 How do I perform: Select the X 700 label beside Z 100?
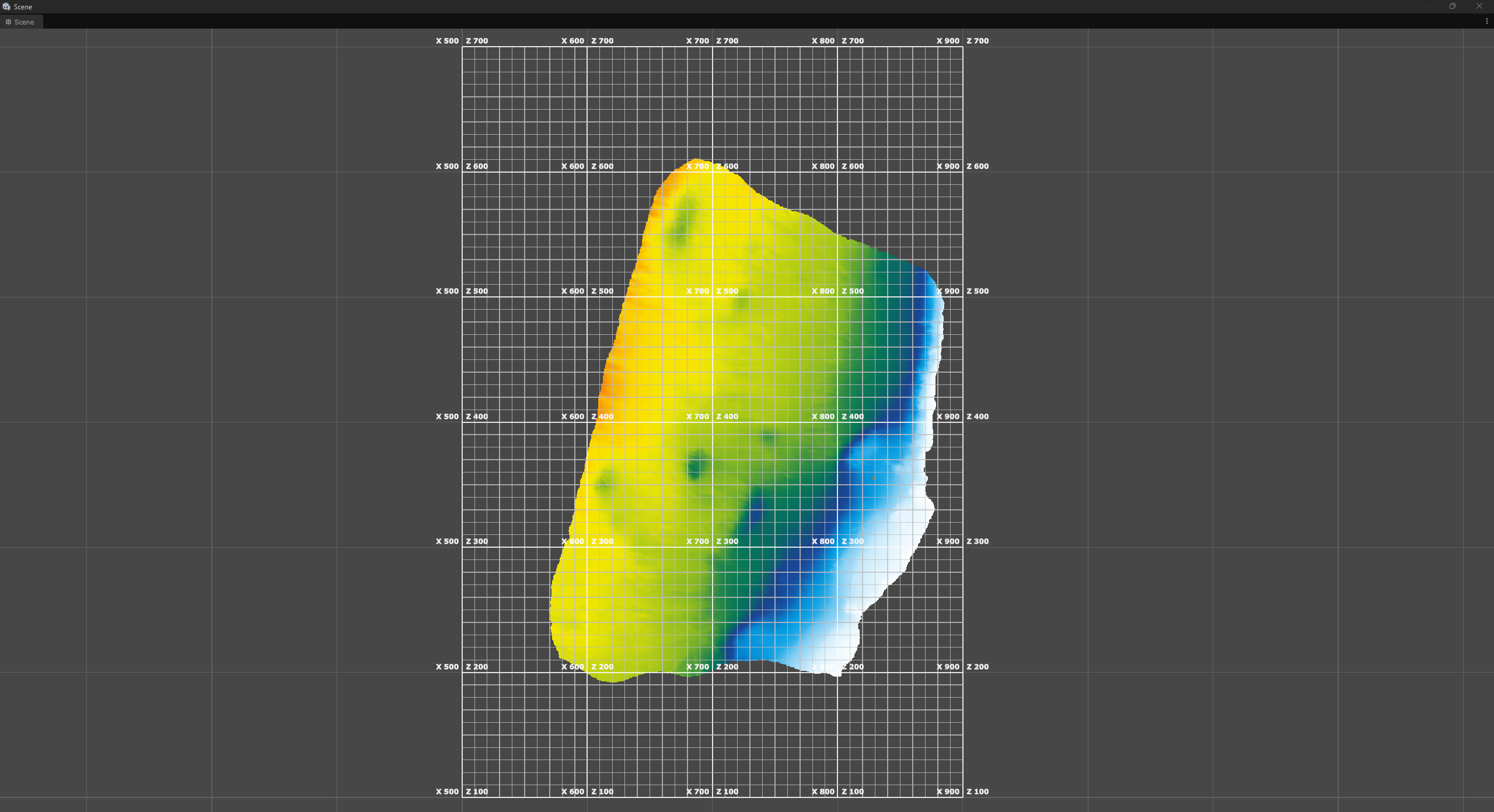tap(697, 792)
